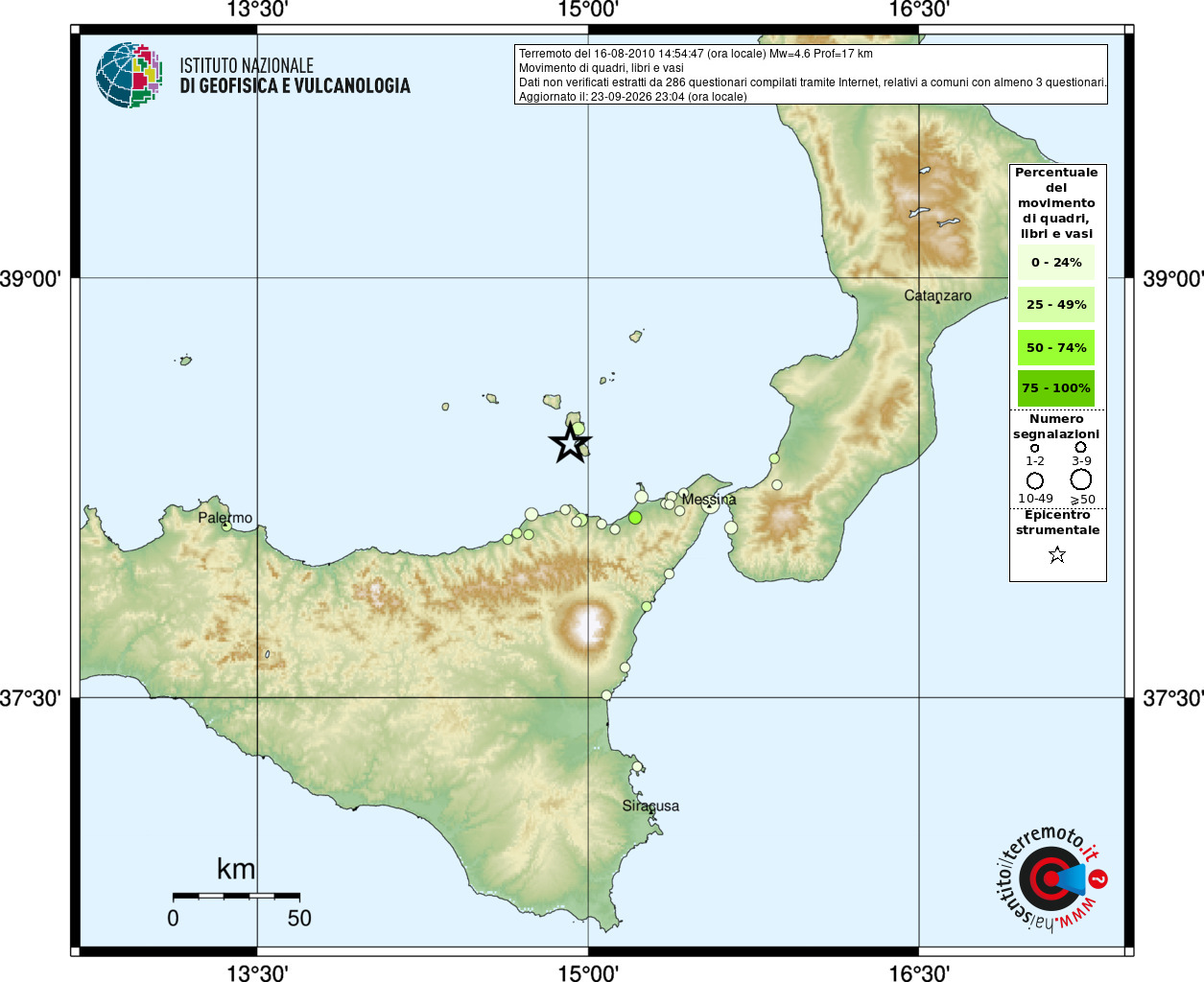Click the km scale bar
The image size is (1204, 982).
pos(236,895)
